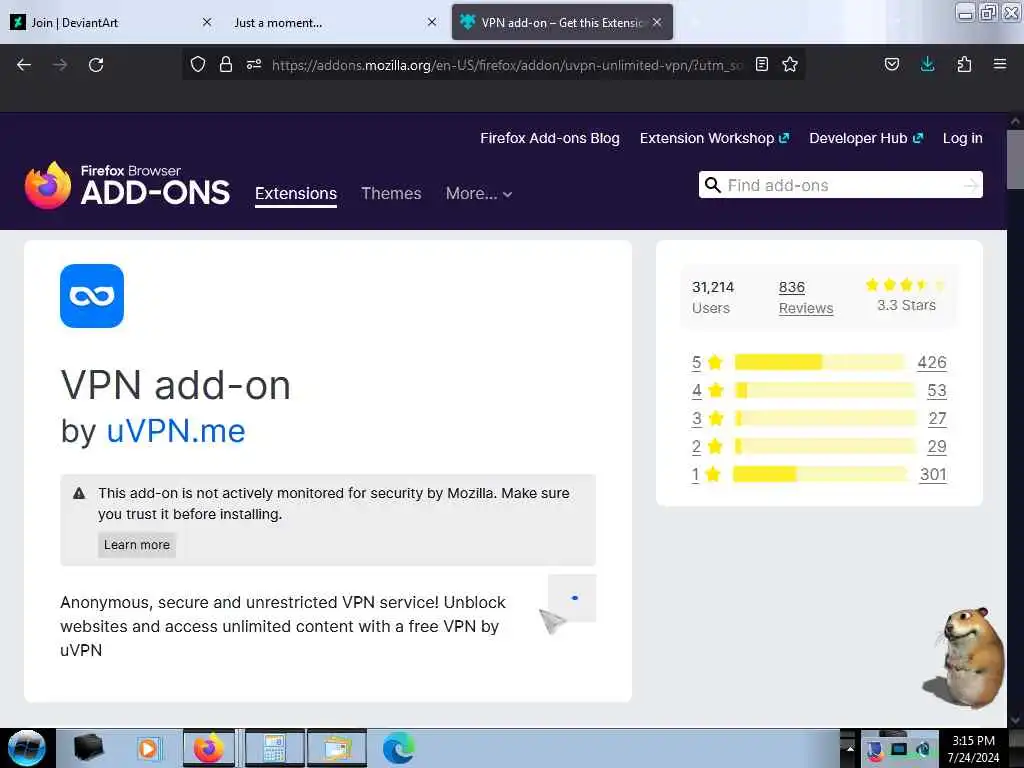Click the 1-star rating bar
1024x768 pixels.
click(x=820, y=474)
